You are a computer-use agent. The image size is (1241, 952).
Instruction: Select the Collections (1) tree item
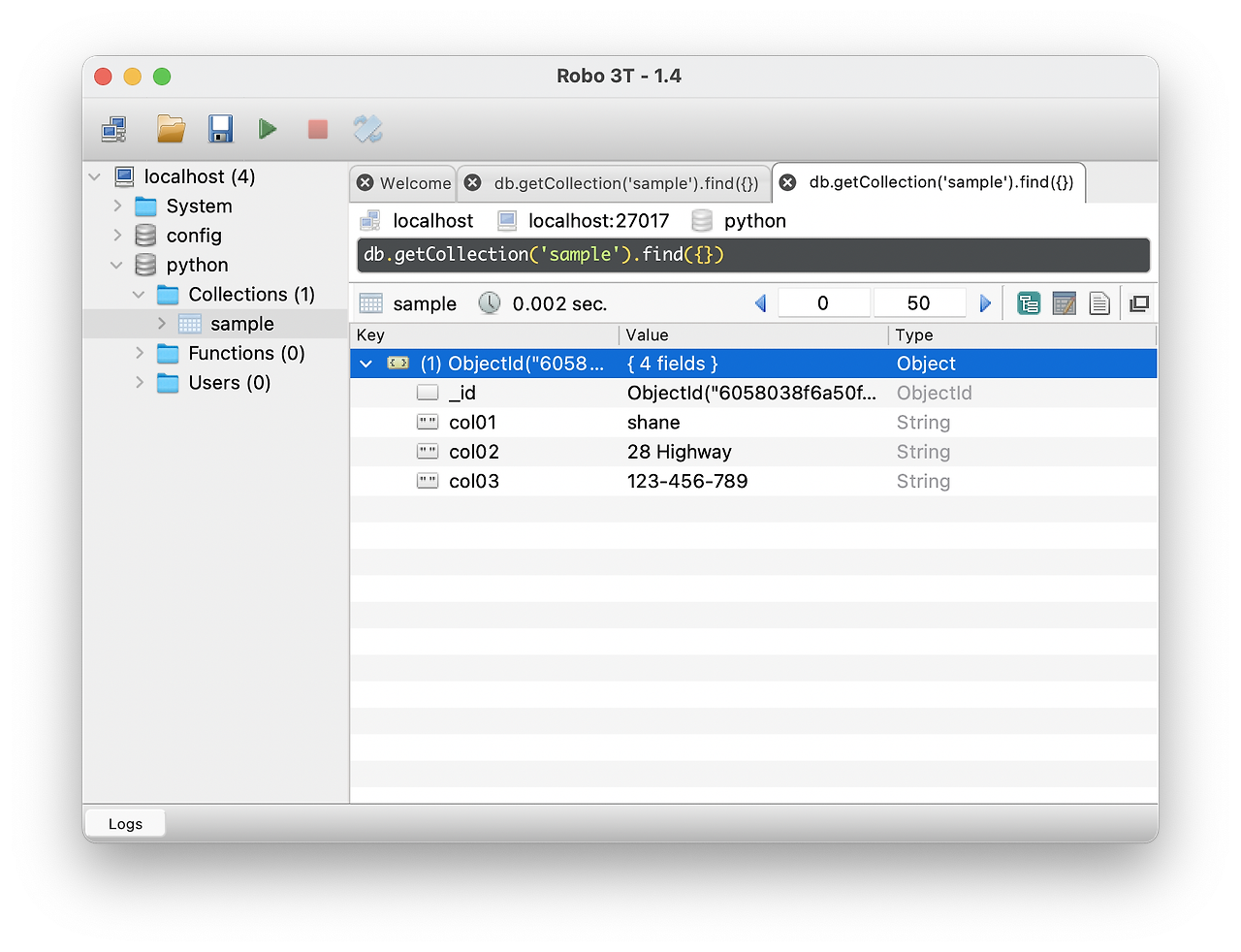(252, 295)
